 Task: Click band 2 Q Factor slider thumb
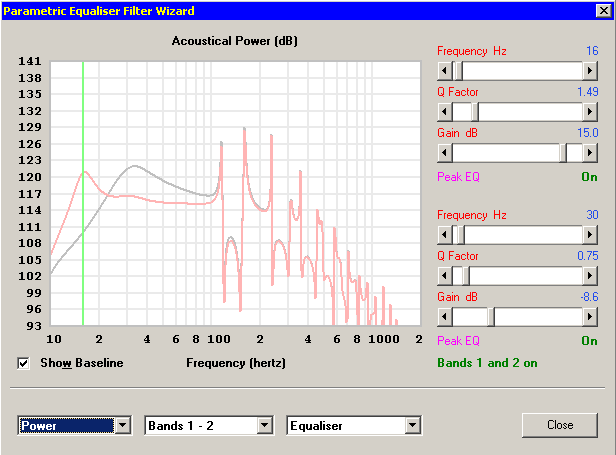pyautogui.click(x=466, y=276)
